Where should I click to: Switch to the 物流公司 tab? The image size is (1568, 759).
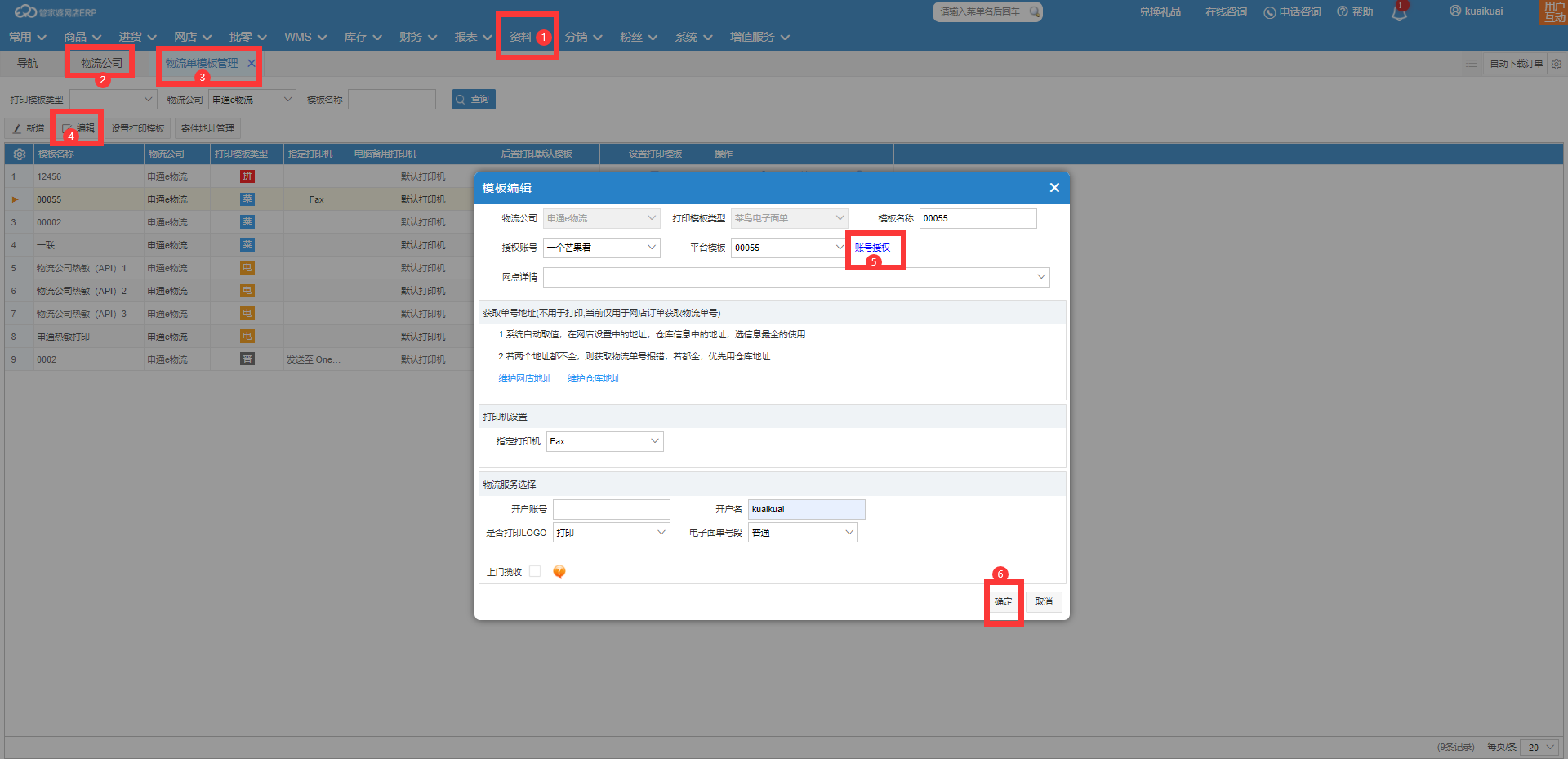click(x=101, y=63)
